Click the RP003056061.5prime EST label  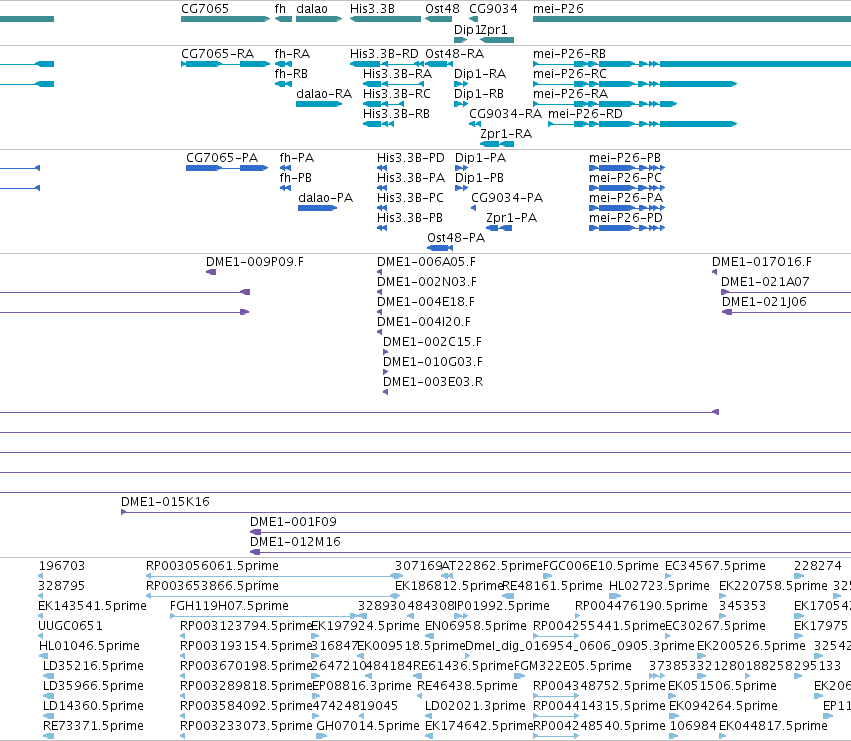click(x=212, y=566)
